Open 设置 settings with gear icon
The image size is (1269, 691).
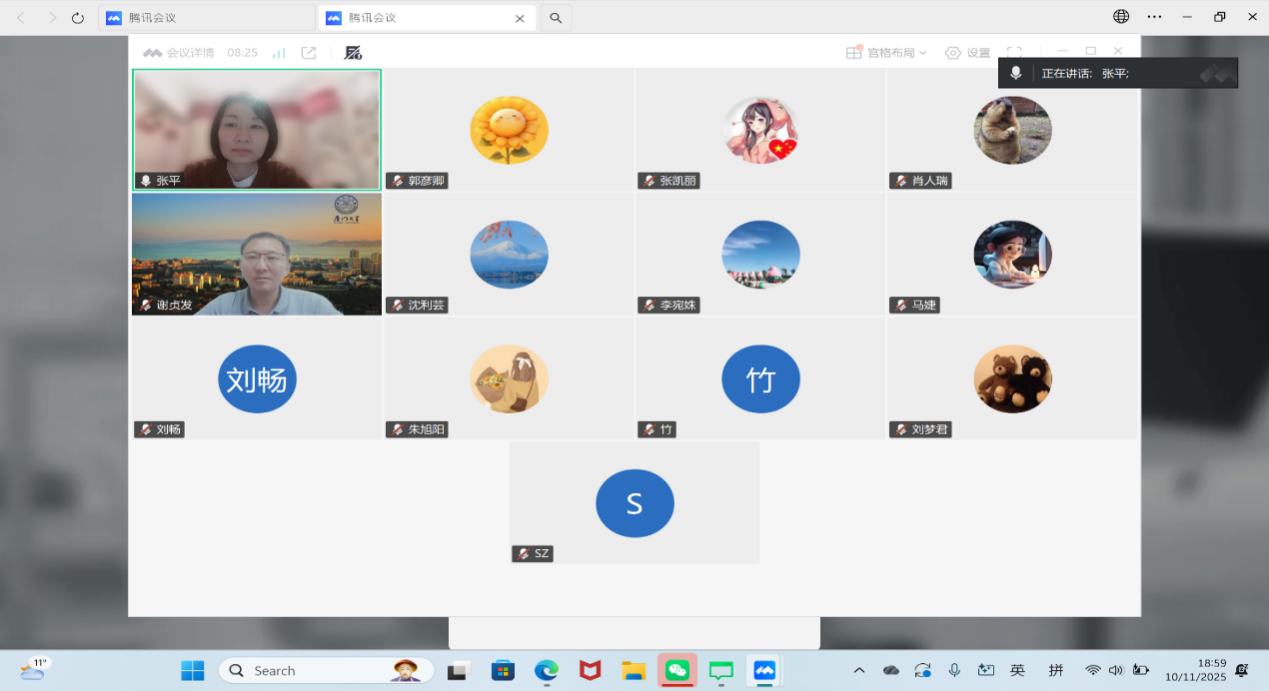[967, 53]
